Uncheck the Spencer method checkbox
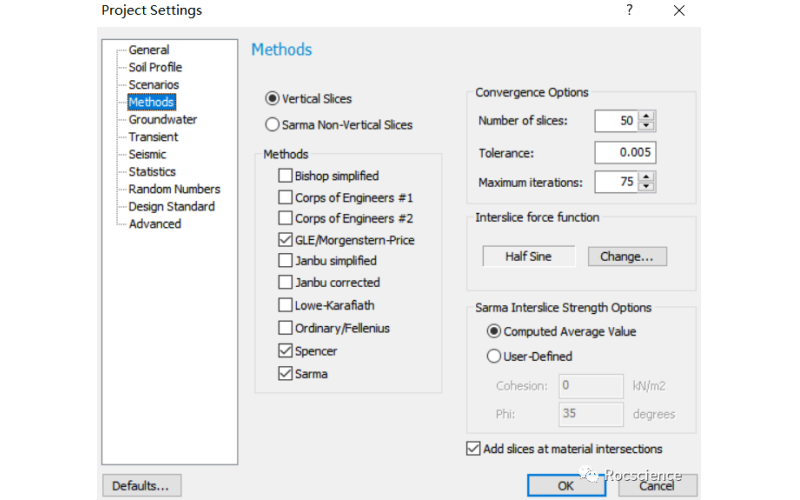This screenshot has width=800, height=500. [x=286, y=351]
